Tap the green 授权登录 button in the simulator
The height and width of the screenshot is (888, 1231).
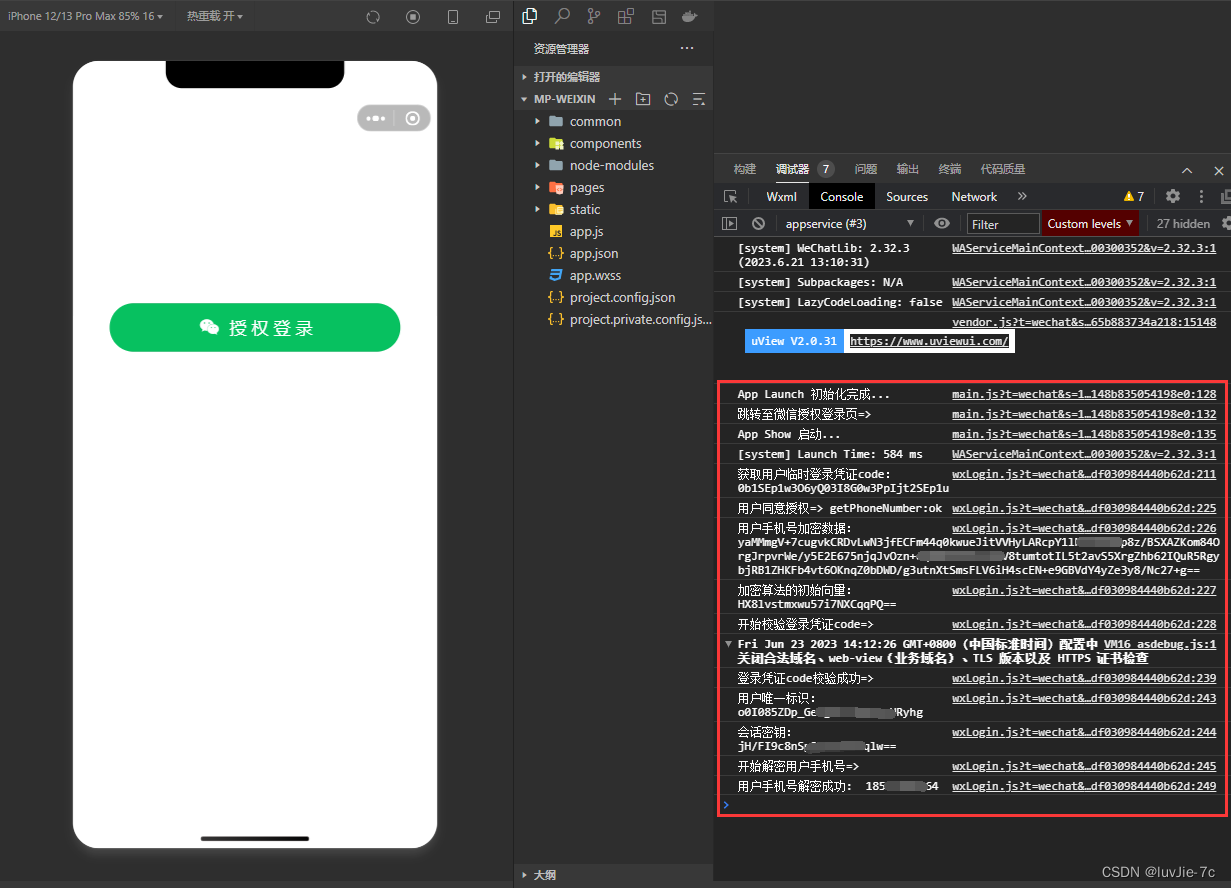click(x=254, y=327)
